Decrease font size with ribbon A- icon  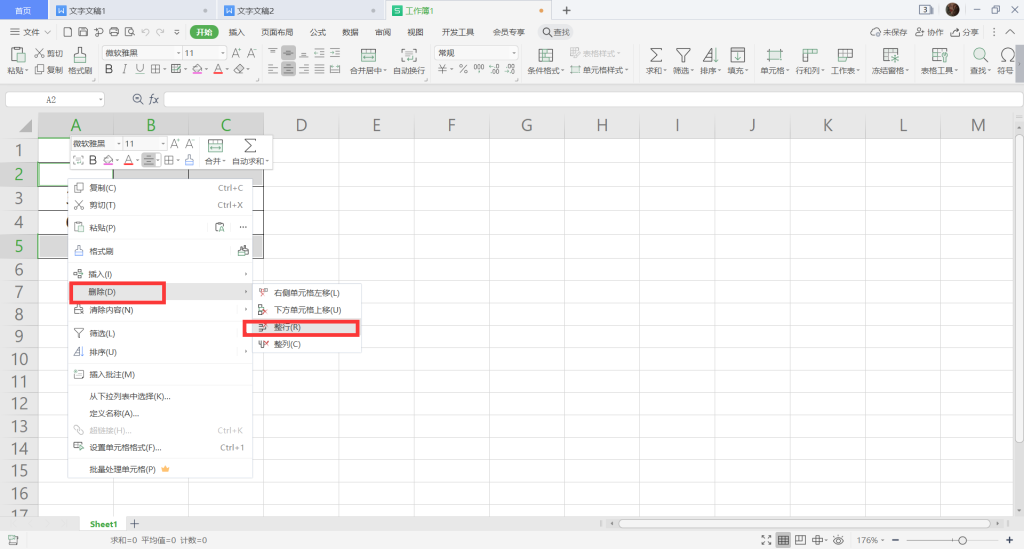click(251, 53)
